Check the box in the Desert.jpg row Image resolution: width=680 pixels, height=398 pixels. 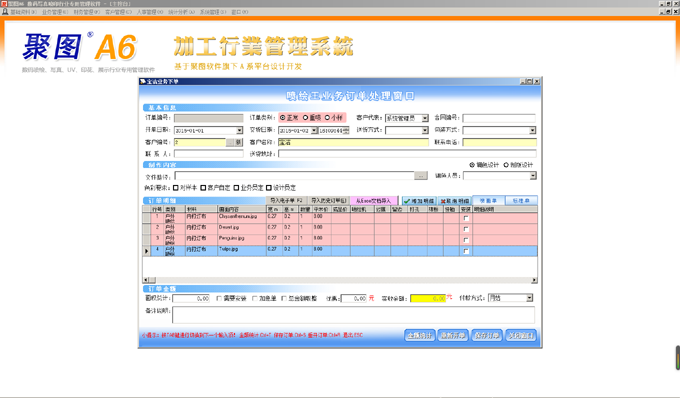tap(466, 229)
